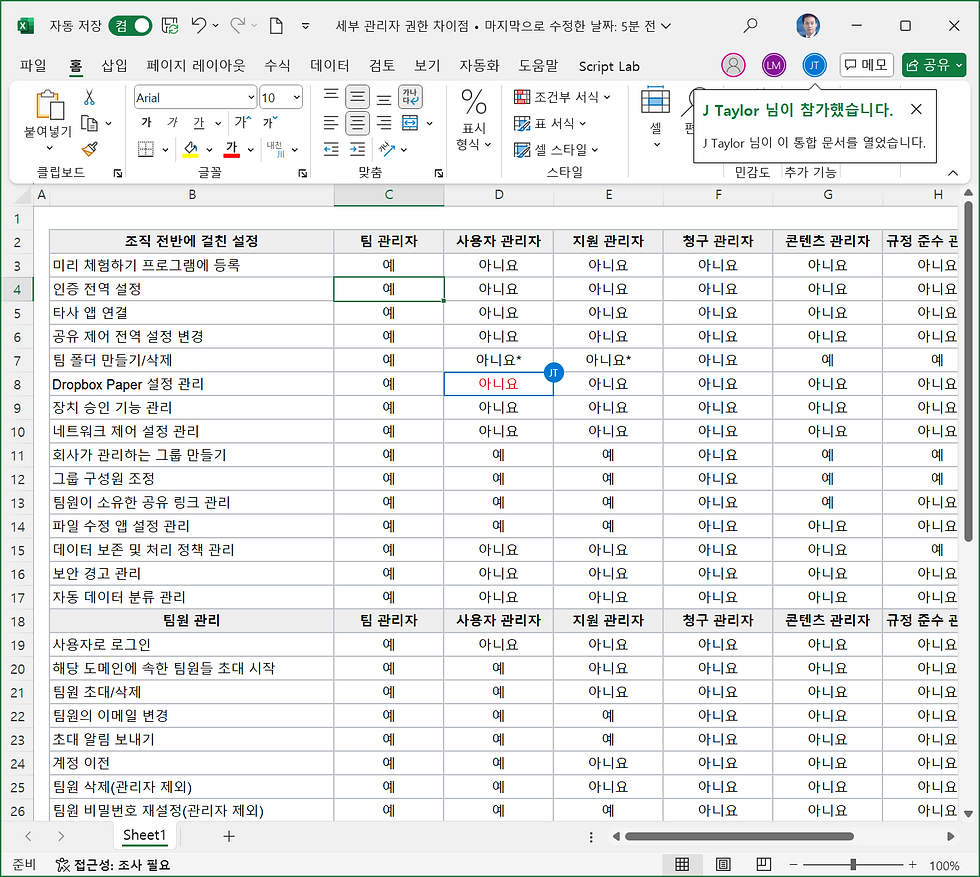Toggle Italic formatting
980x877 pixels.
172,123
